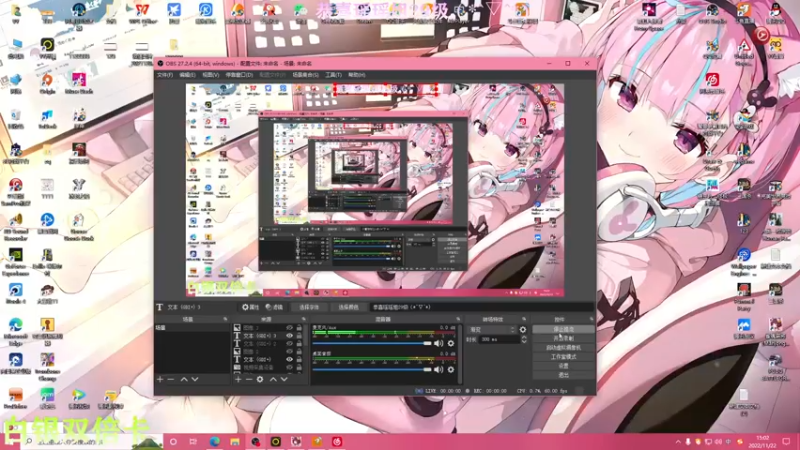Click the top streaming button in controls
This screenshot has width=800, height=450.
click(x=563, y=329)
